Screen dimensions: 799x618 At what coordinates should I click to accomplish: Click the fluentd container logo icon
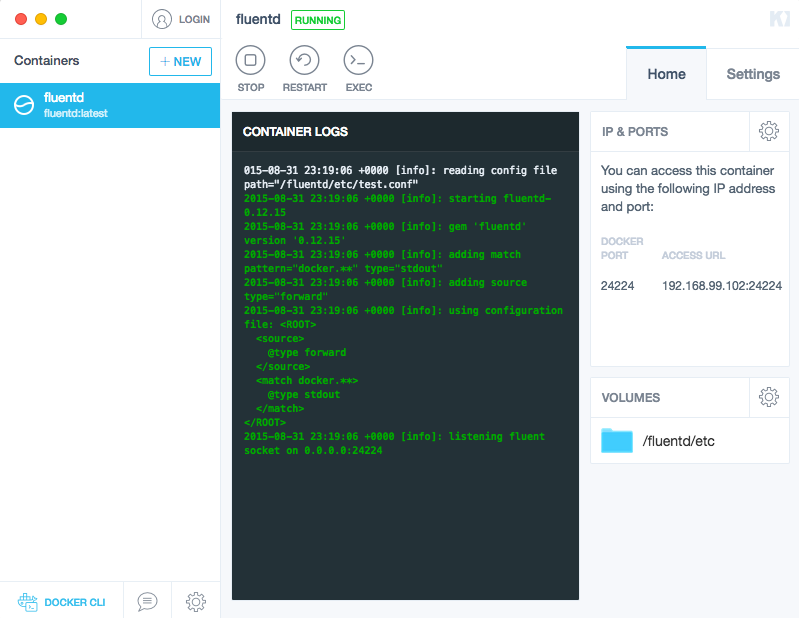pyautogui.click(x=24, y=105)
